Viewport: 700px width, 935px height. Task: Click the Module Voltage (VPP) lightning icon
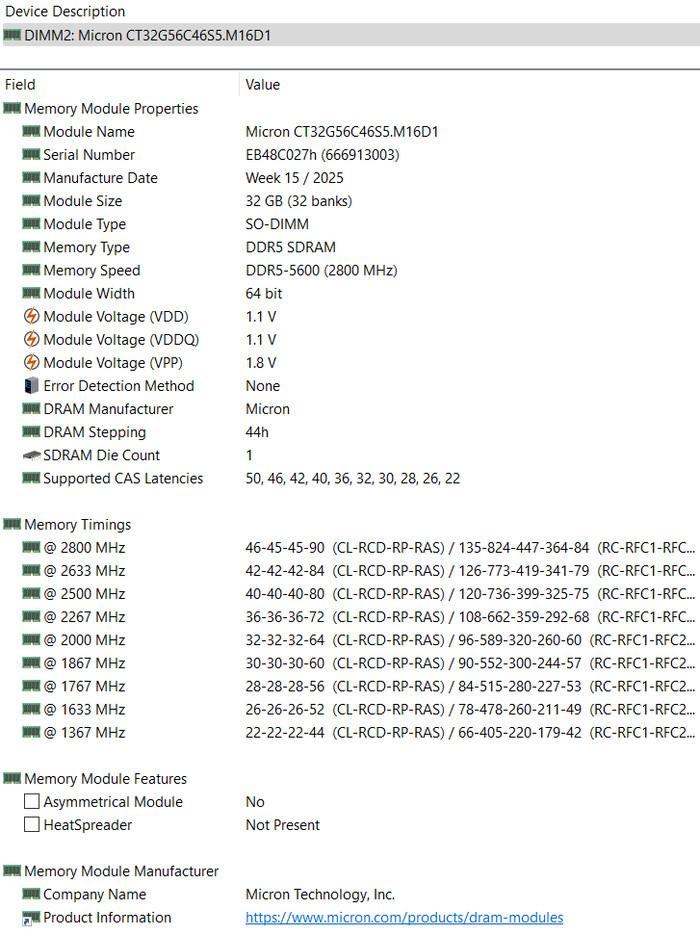31,363
